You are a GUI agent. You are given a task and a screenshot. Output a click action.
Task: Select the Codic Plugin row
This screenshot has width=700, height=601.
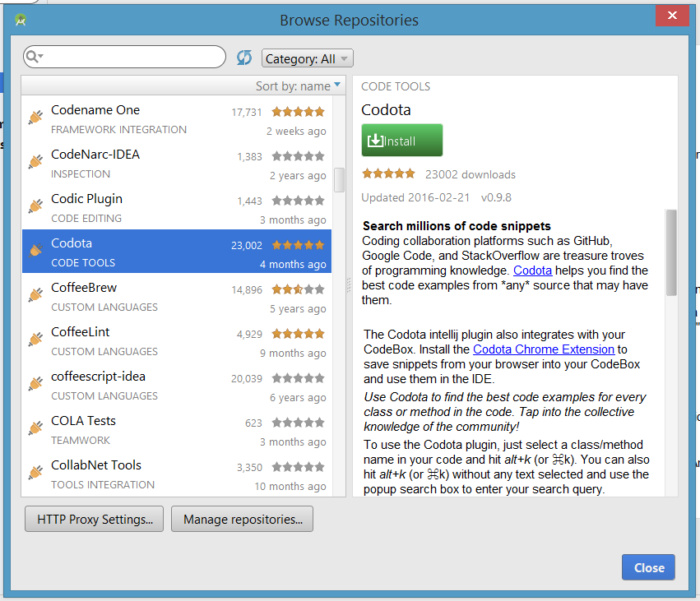pyautogui.click(x=177, y=207)
